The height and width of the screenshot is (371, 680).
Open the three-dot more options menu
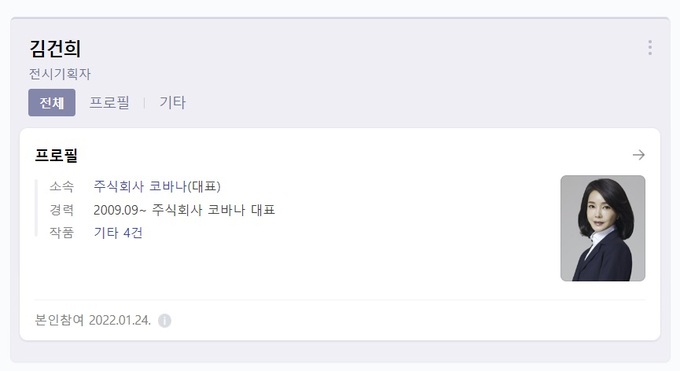pos(650,48)
